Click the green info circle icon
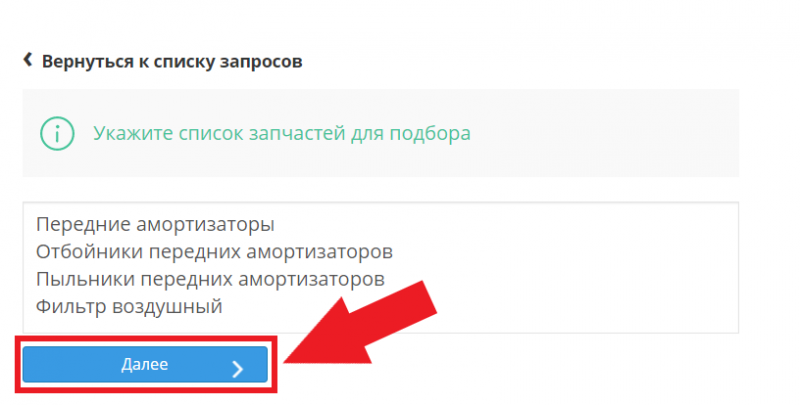The width and height of the screenshot is (800, 405). [57, 134]
